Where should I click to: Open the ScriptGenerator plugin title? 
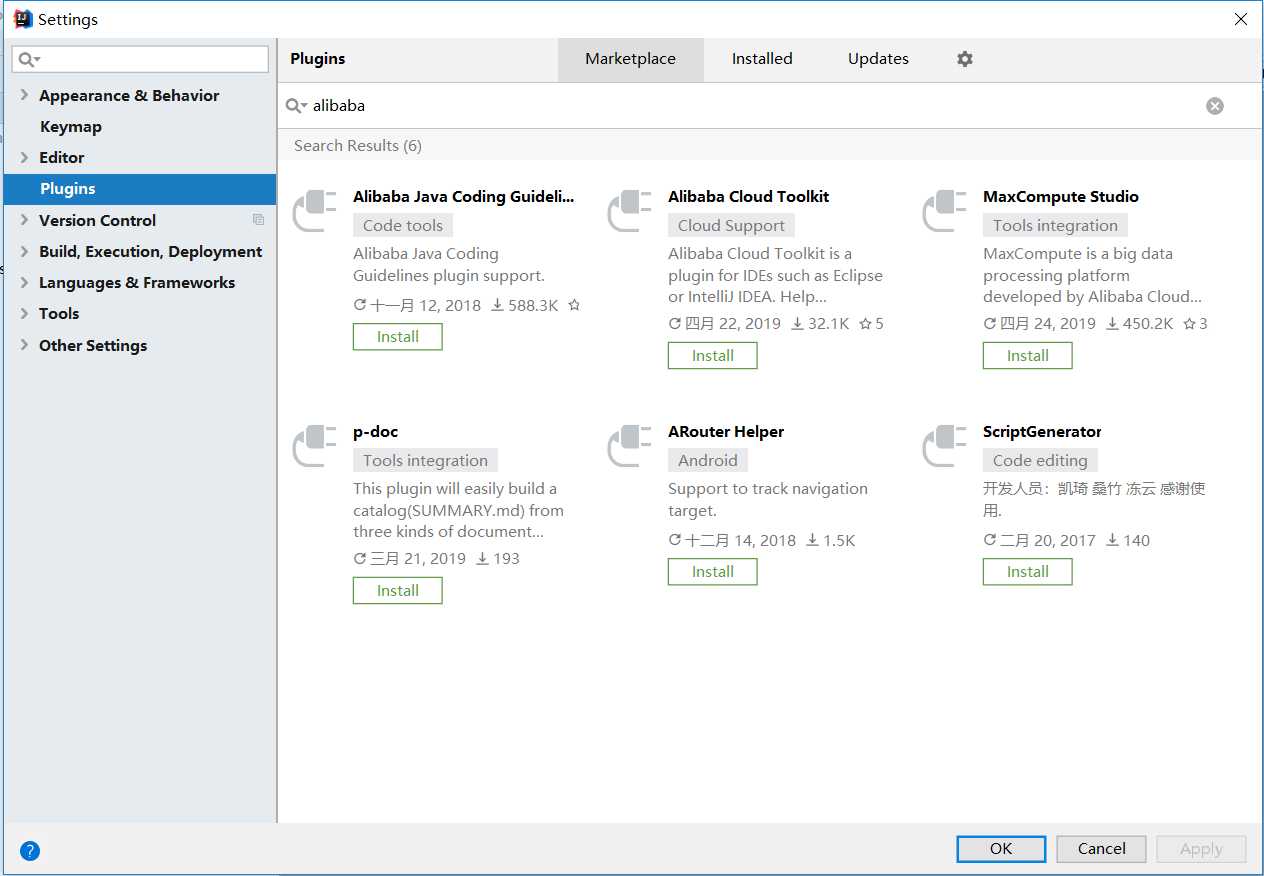click(x=1042, y=432)
